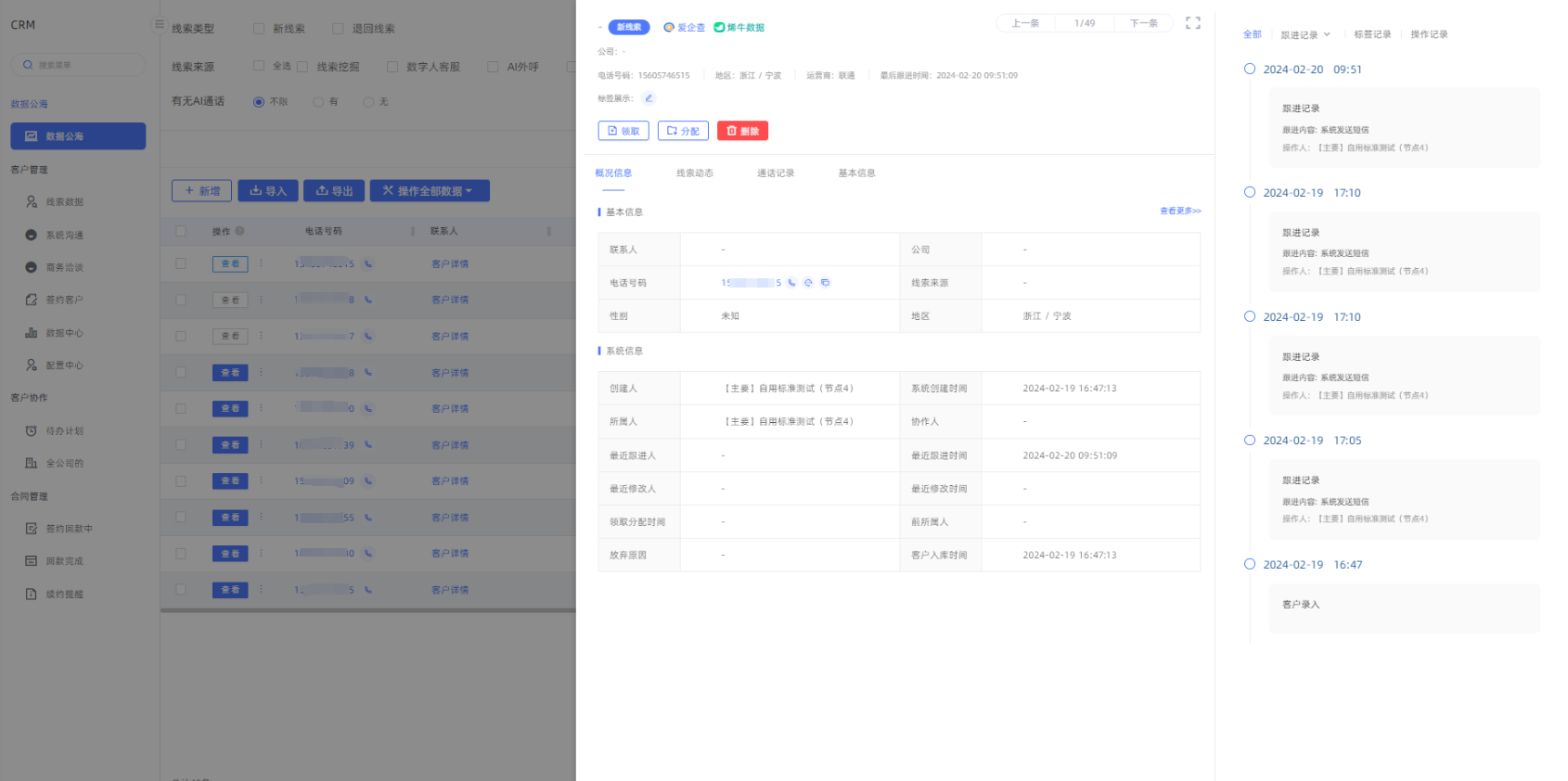This screenshot has width=1568, height=781.
Task: Click the help icon next to 操作 column header
Action: click(239, 231)
